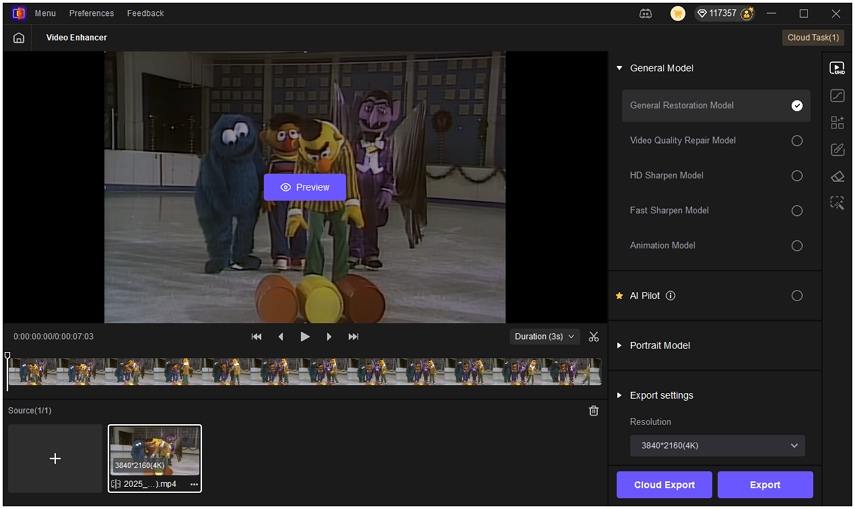Select General Restoration Model

pyautogui.click(x=716, y=105)
